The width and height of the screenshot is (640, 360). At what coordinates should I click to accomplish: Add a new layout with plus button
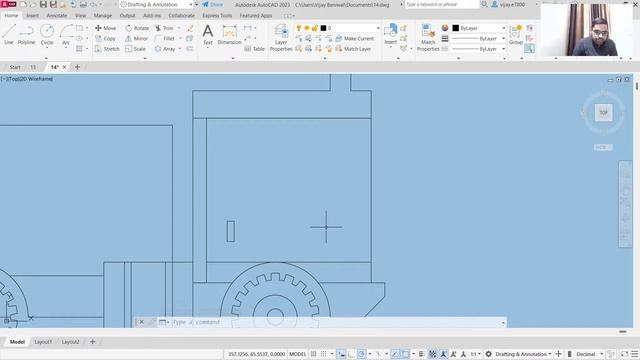click(92, 342)
